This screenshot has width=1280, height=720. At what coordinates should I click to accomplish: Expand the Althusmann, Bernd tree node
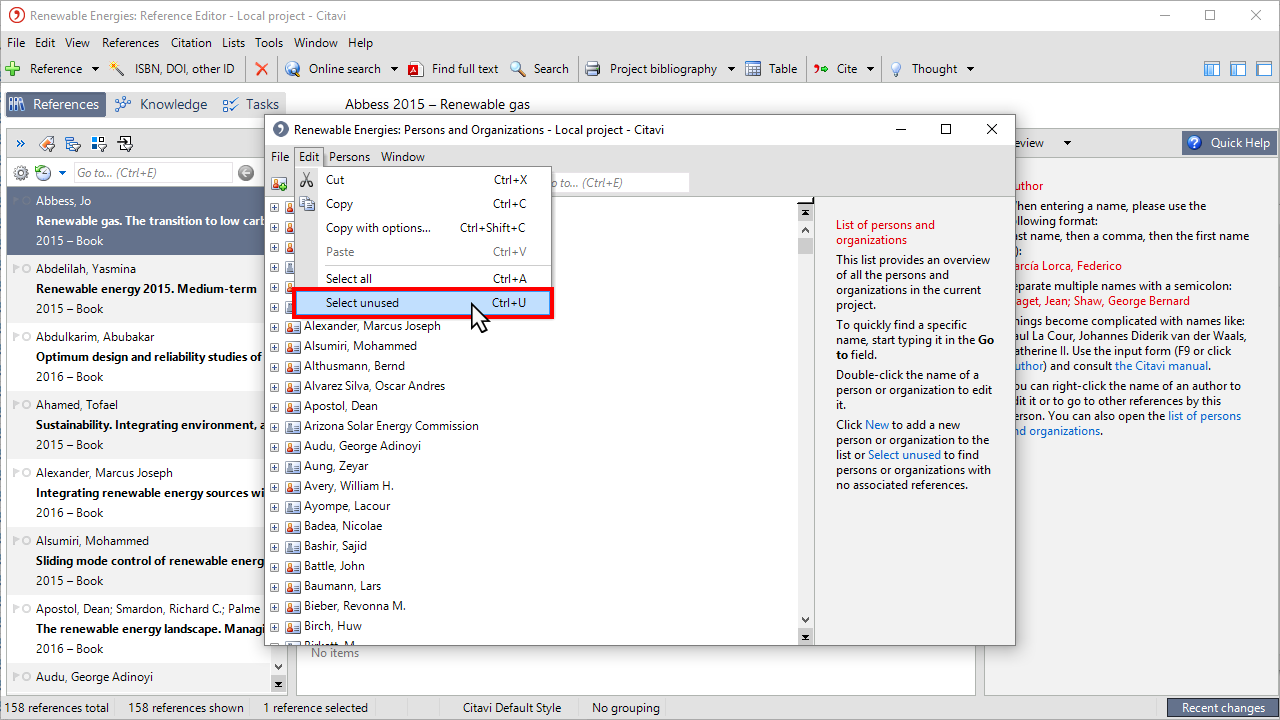[x=275, y=366]
